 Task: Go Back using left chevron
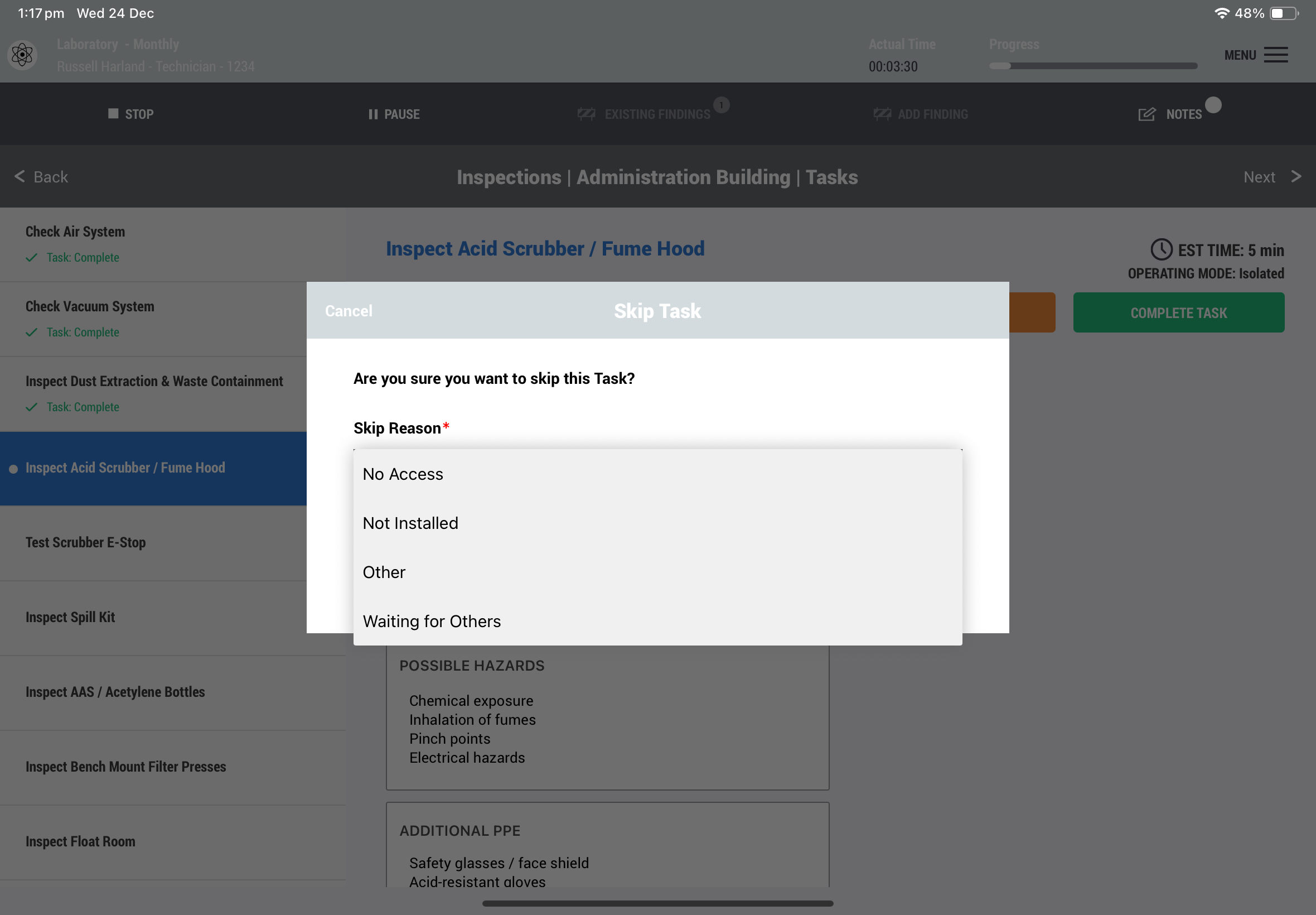coord(21,176)
